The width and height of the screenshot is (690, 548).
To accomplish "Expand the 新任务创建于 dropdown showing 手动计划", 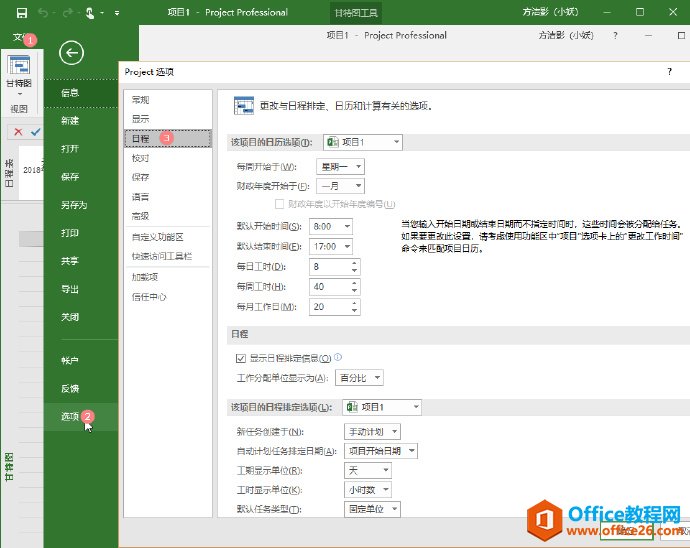I will coord(371,432).
